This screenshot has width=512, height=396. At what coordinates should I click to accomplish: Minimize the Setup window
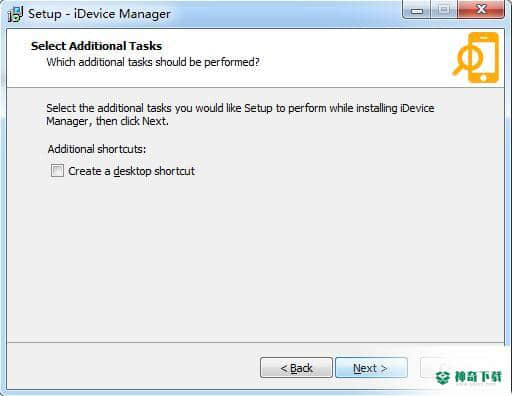[x=417, y=10]
